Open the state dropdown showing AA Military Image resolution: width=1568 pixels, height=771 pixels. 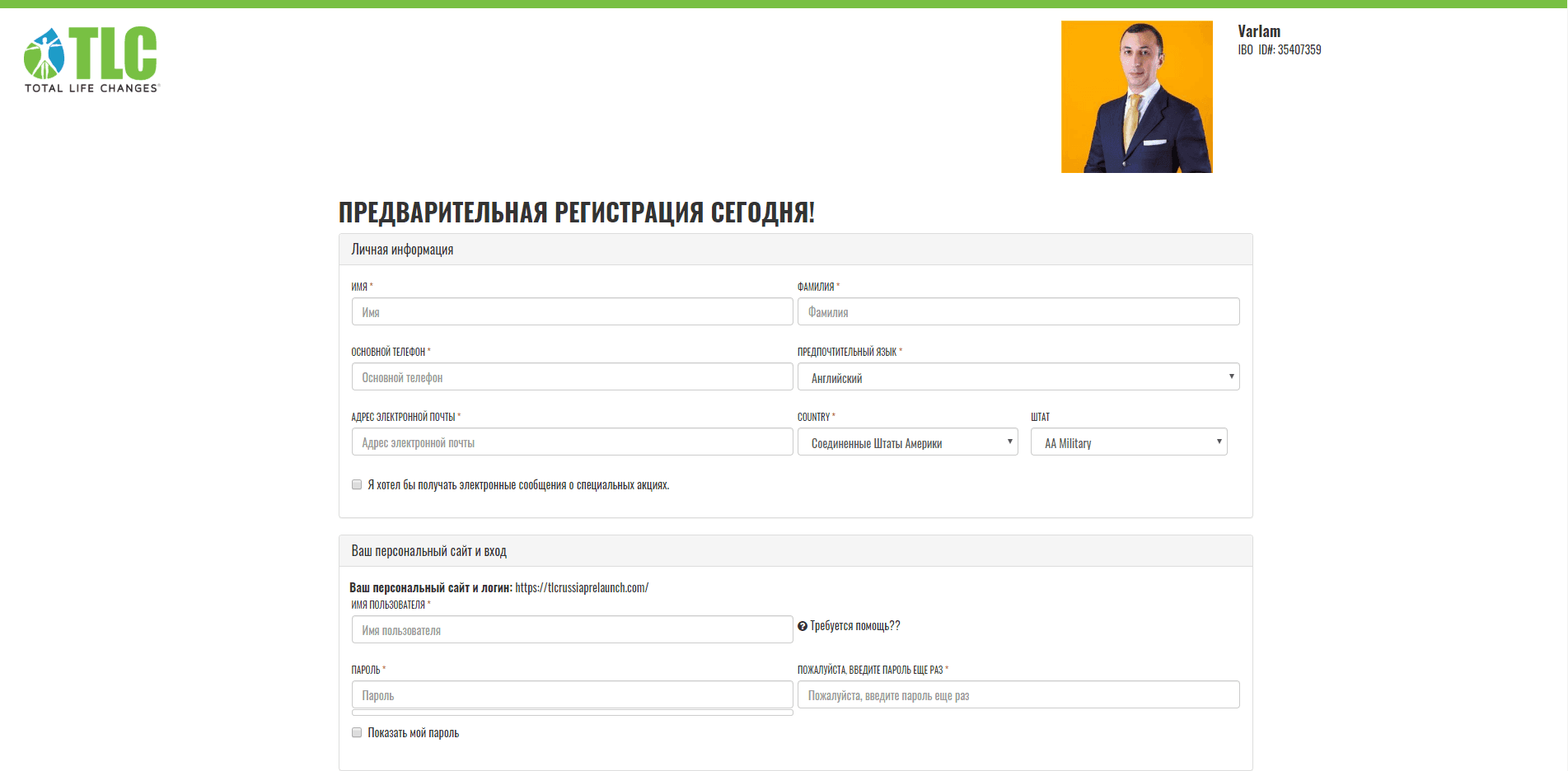(x=1128, y=442)
